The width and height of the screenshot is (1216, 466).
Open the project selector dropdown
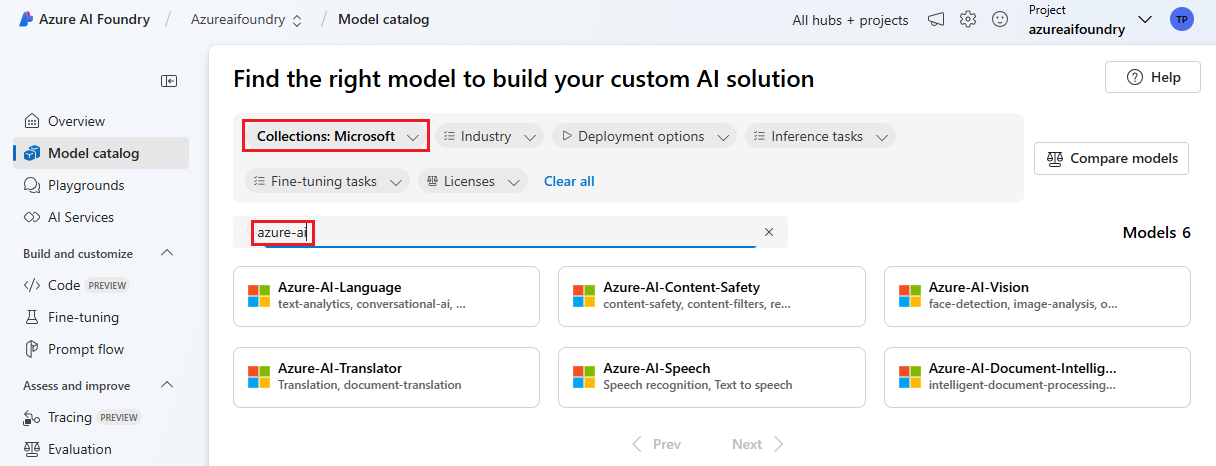click(1145, 20)
